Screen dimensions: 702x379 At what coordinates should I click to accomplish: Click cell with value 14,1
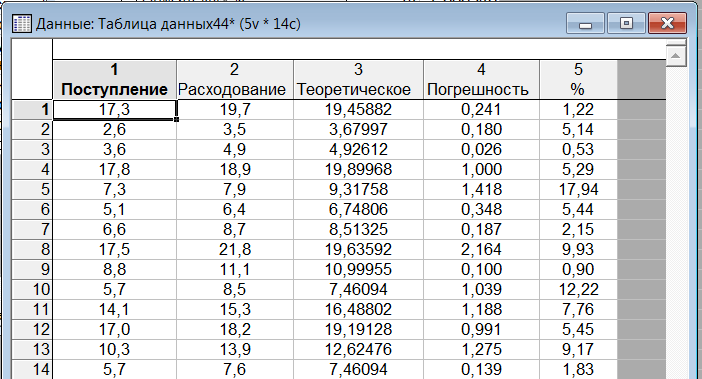click(x=115, y=310)
